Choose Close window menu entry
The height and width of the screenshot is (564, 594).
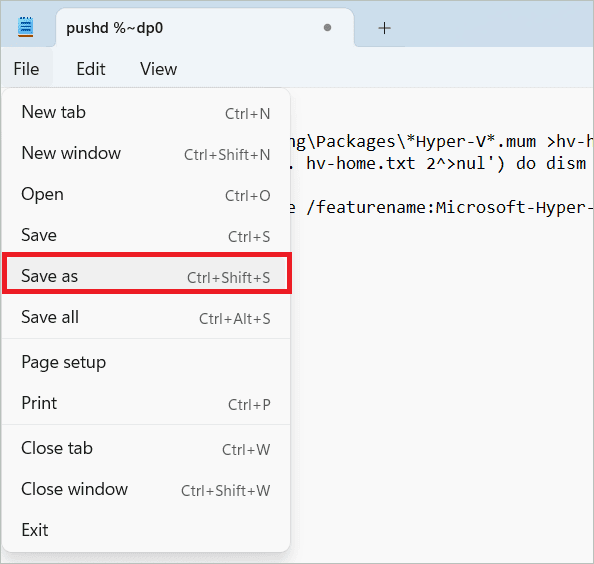tap(146, 489)
